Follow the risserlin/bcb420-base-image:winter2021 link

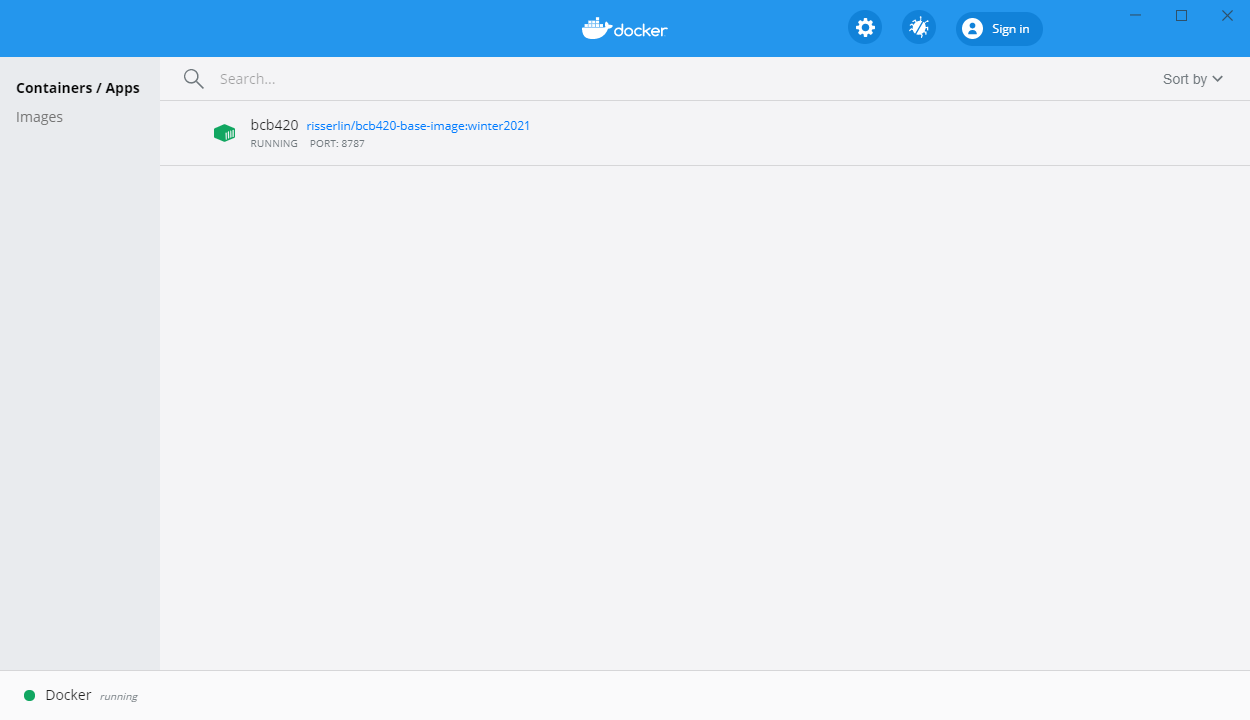418,126
